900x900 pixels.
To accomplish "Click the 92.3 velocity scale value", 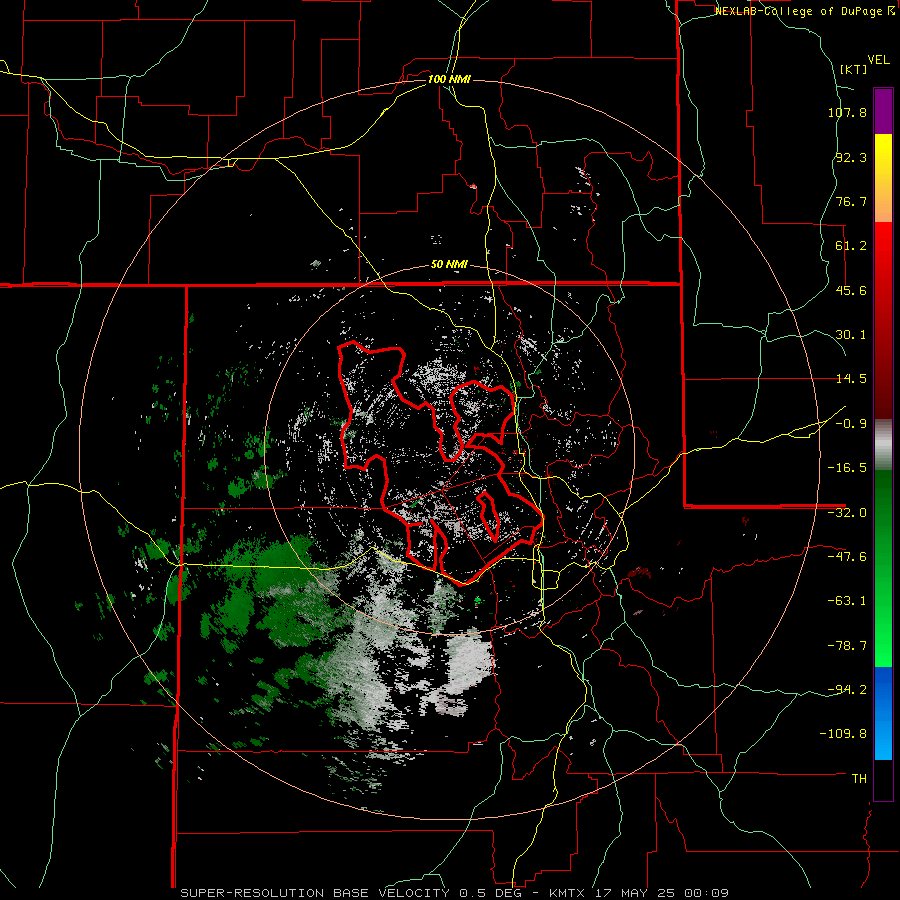I will coord(851,157).
